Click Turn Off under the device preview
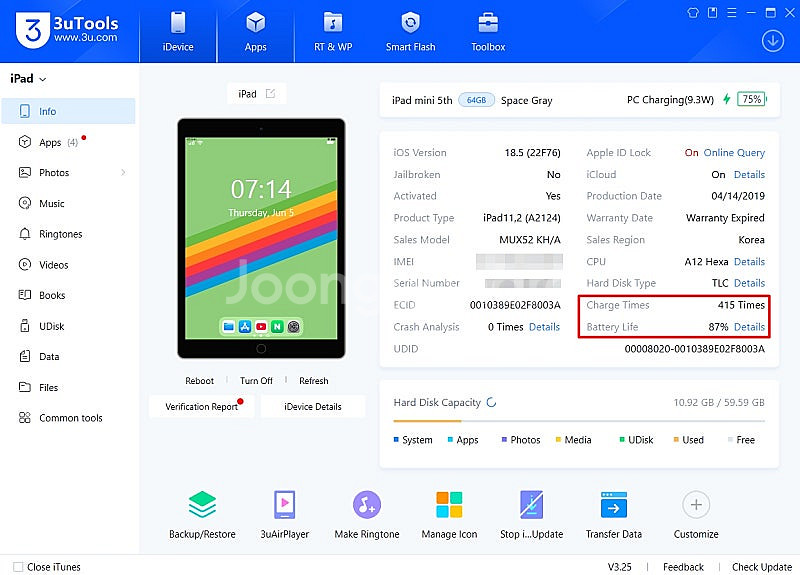The width and height of the screenshot is (800, 575). 256,381
